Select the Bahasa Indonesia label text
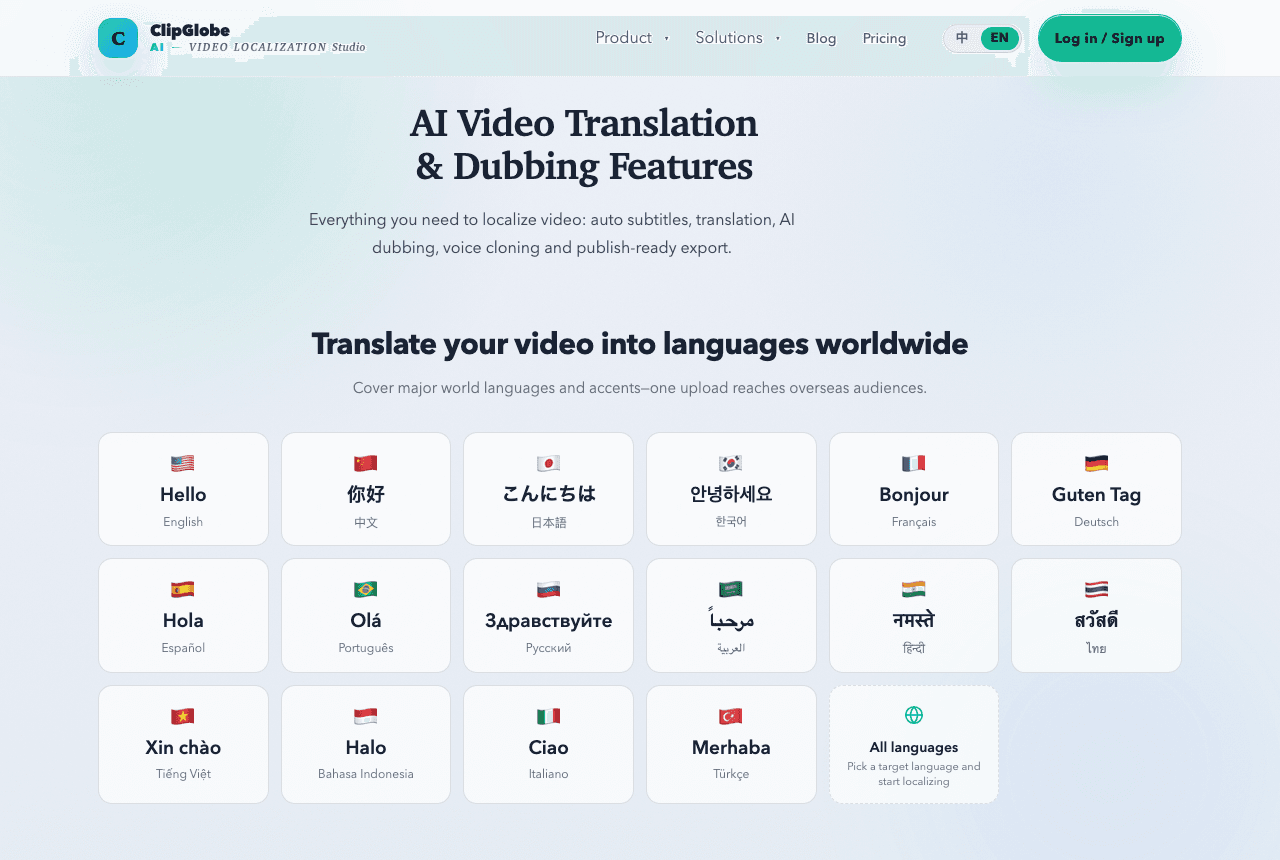The image size is (1280, 860). pos(366,774)
